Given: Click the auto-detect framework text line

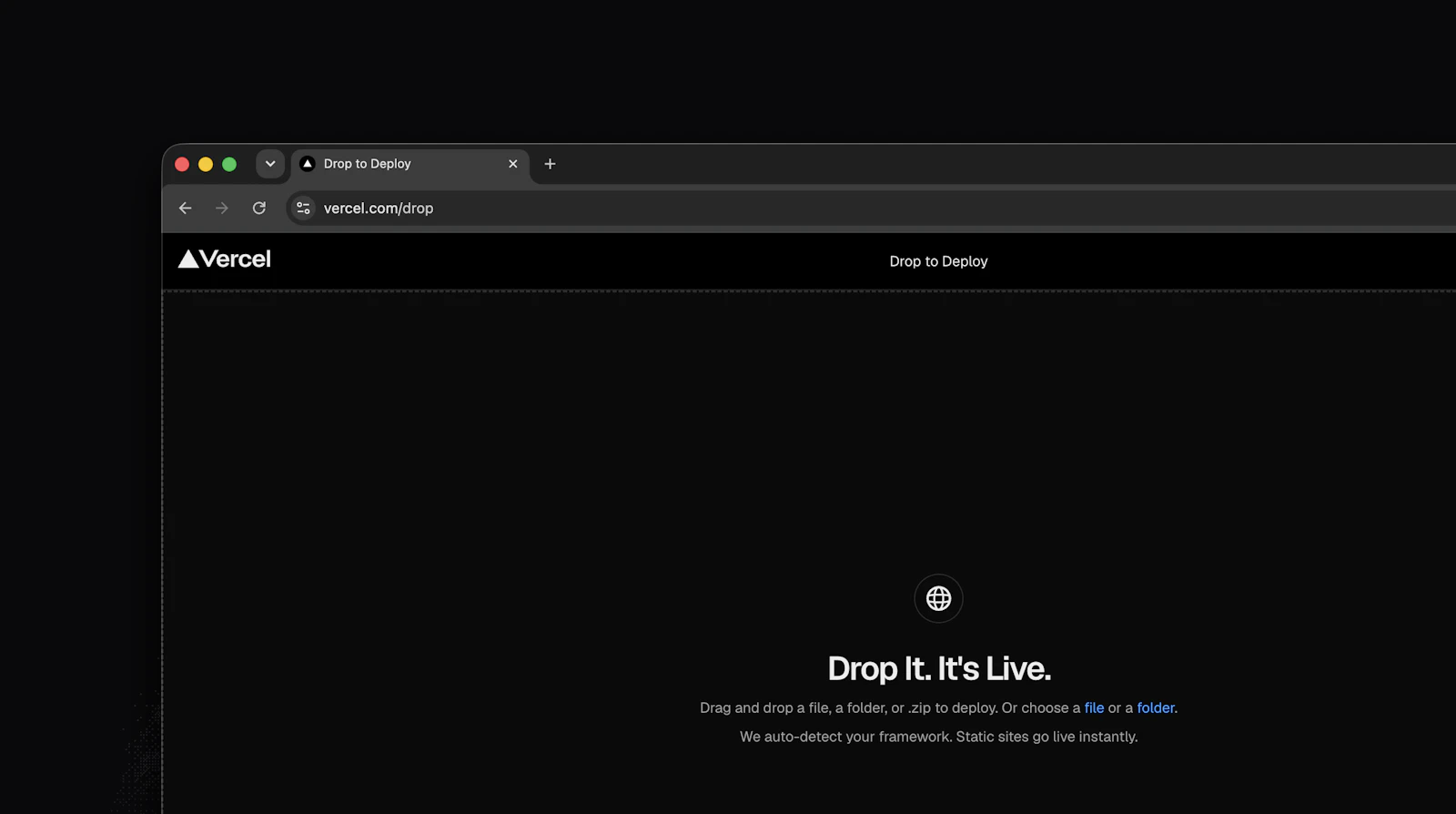Looking at the screenshot, I should [938, 737].
